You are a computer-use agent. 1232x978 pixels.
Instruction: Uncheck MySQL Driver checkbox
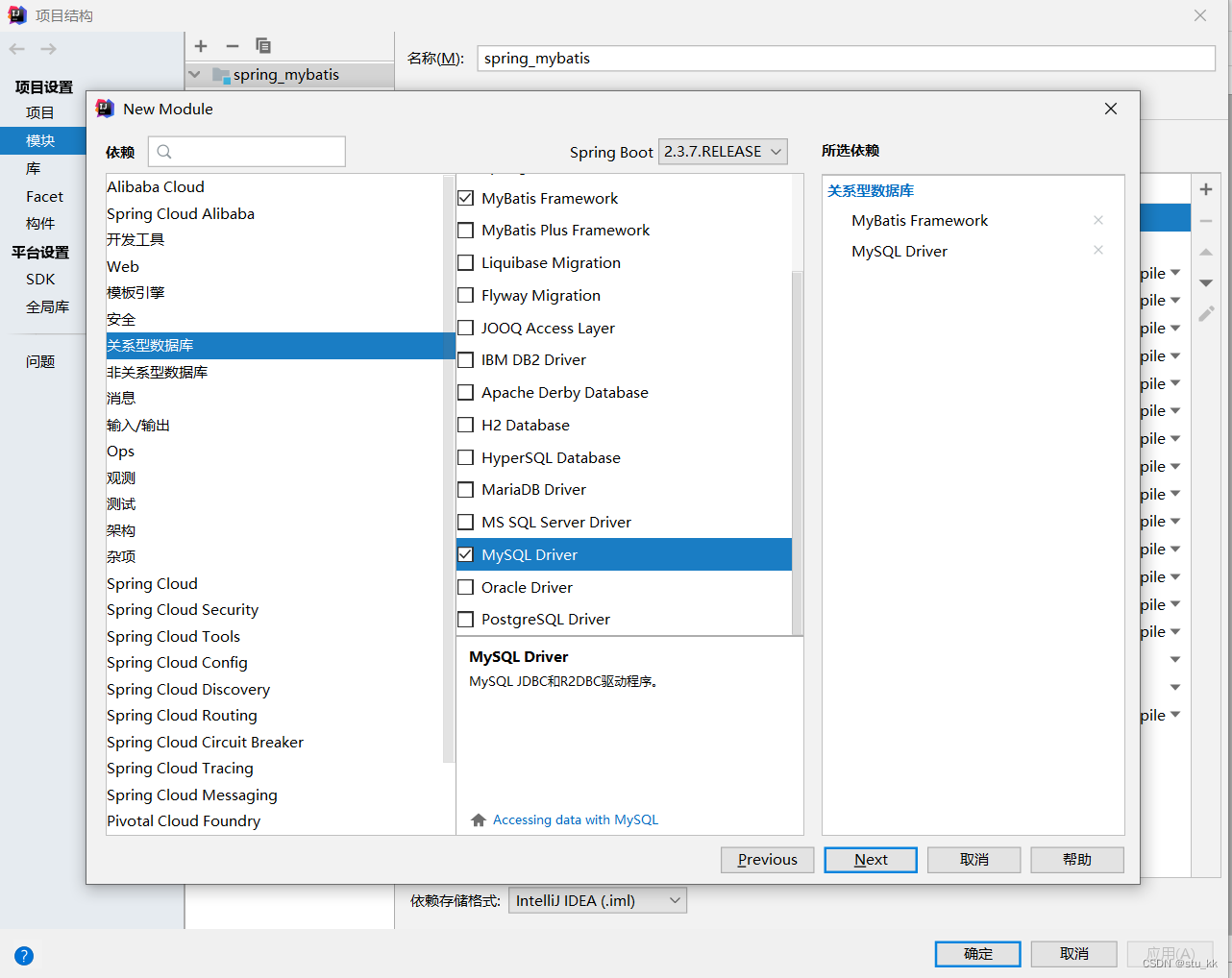pyautogui.click(x=466, y=554)
